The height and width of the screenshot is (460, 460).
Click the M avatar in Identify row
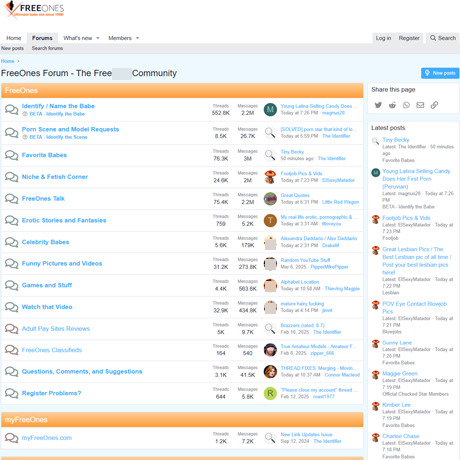coord(270,109)
